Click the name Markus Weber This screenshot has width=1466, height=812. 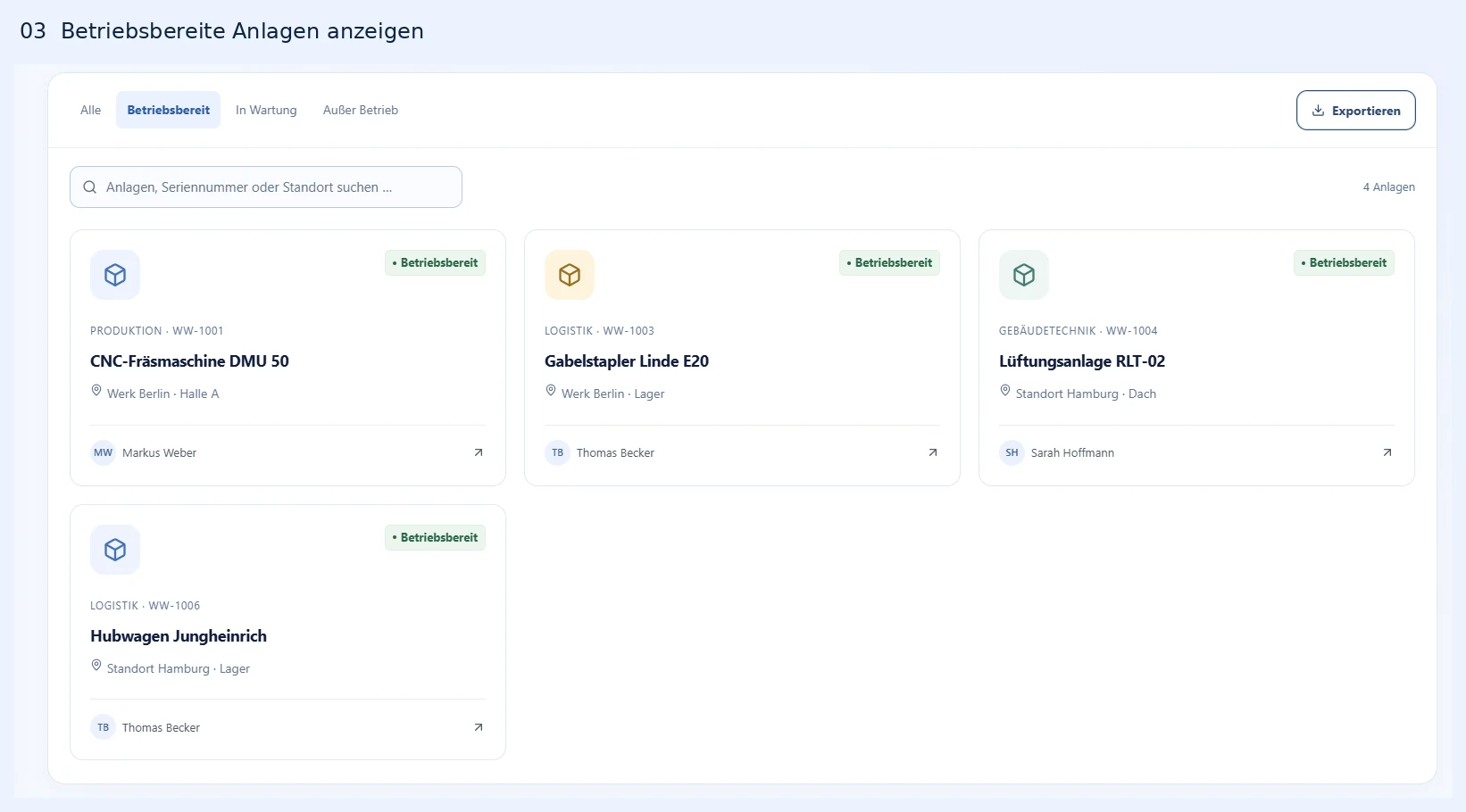coord(159,453)
